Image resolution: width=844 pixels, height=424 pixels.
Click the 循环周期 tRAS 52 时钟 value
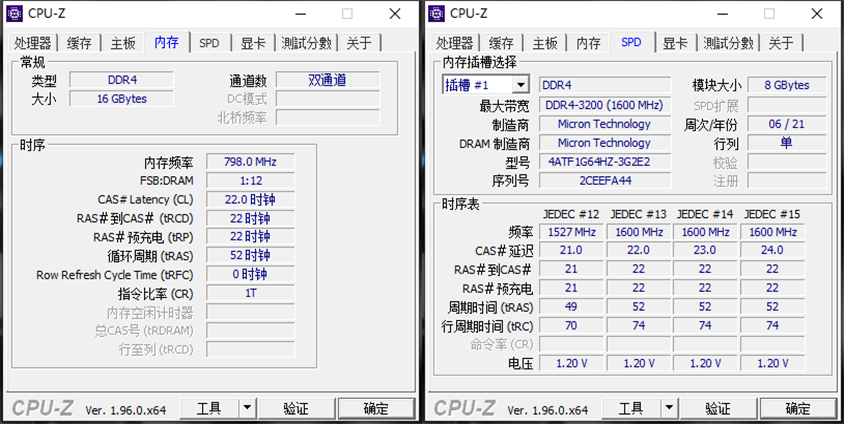tap(250, 256)
